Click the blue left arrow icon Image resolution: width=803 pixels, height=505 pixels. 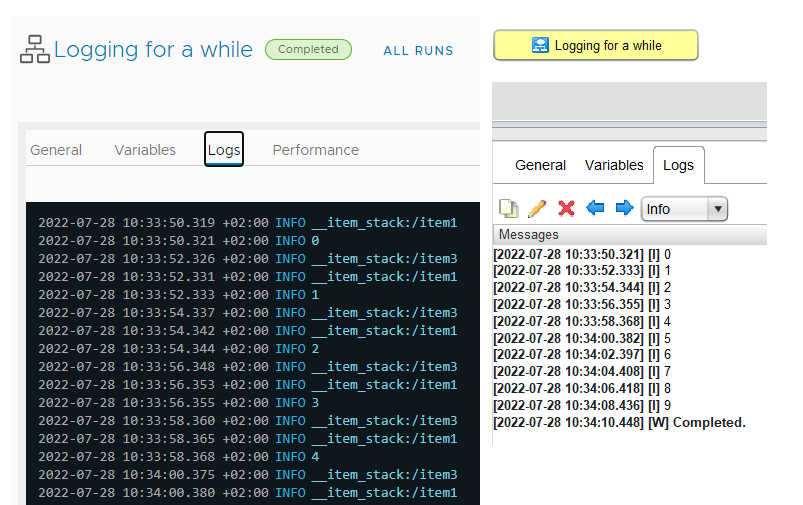click(x=595, y=208)
